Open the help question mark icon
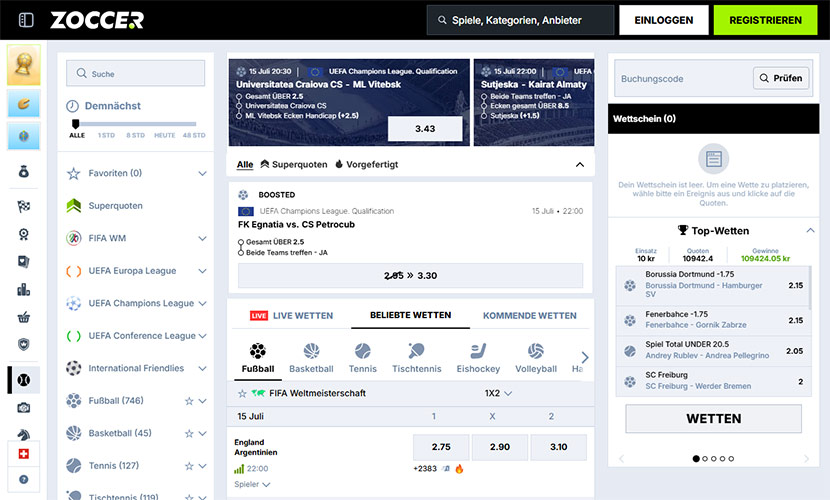The image size is (830, 500). click(x=24, y=479)
